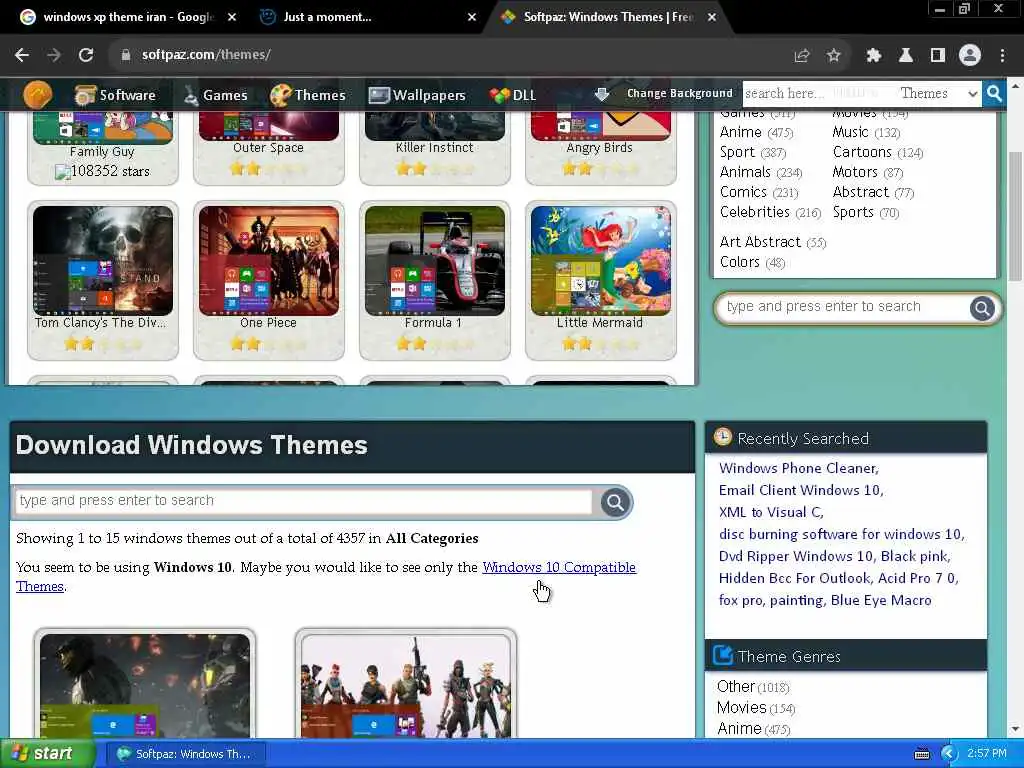The image size is (1024, 768).
Task: Share this page icon in the address bar
Action: (x=802, y=56)
